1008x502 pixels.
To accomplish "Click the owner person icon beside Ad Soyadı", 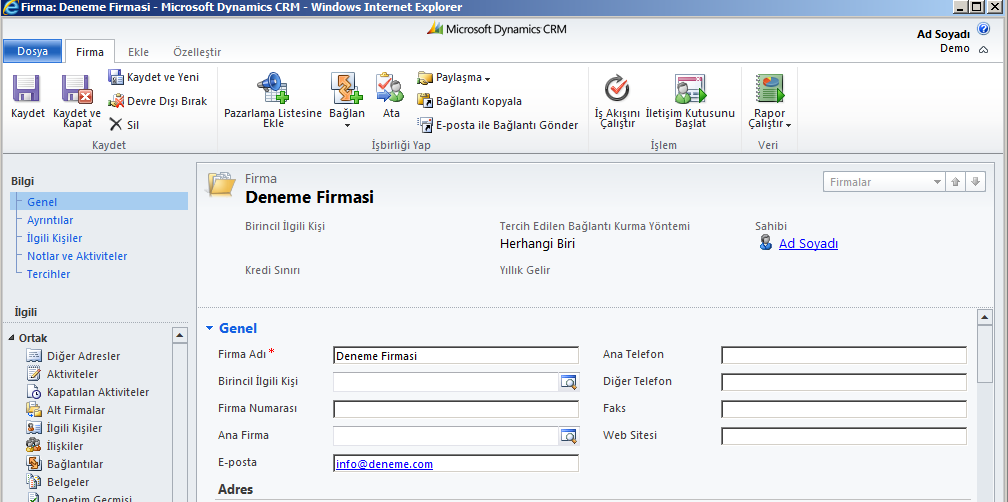I will [x=765, y=242].
